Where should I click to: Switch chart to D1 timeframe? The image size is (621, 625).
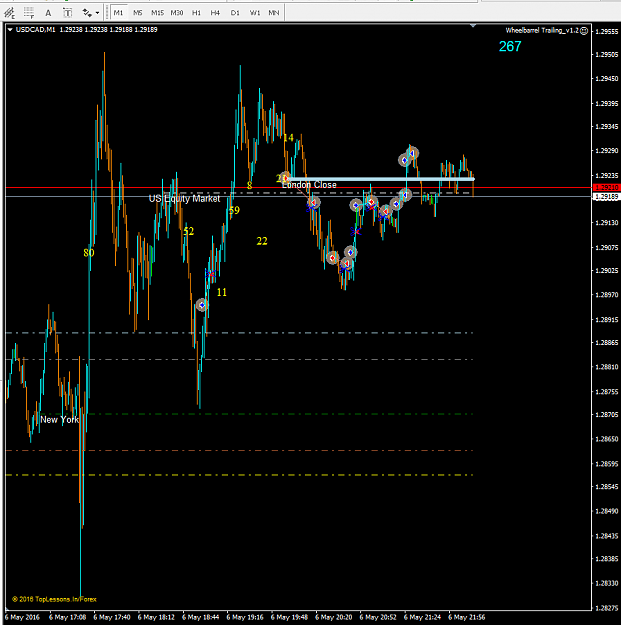click(235, 13)
